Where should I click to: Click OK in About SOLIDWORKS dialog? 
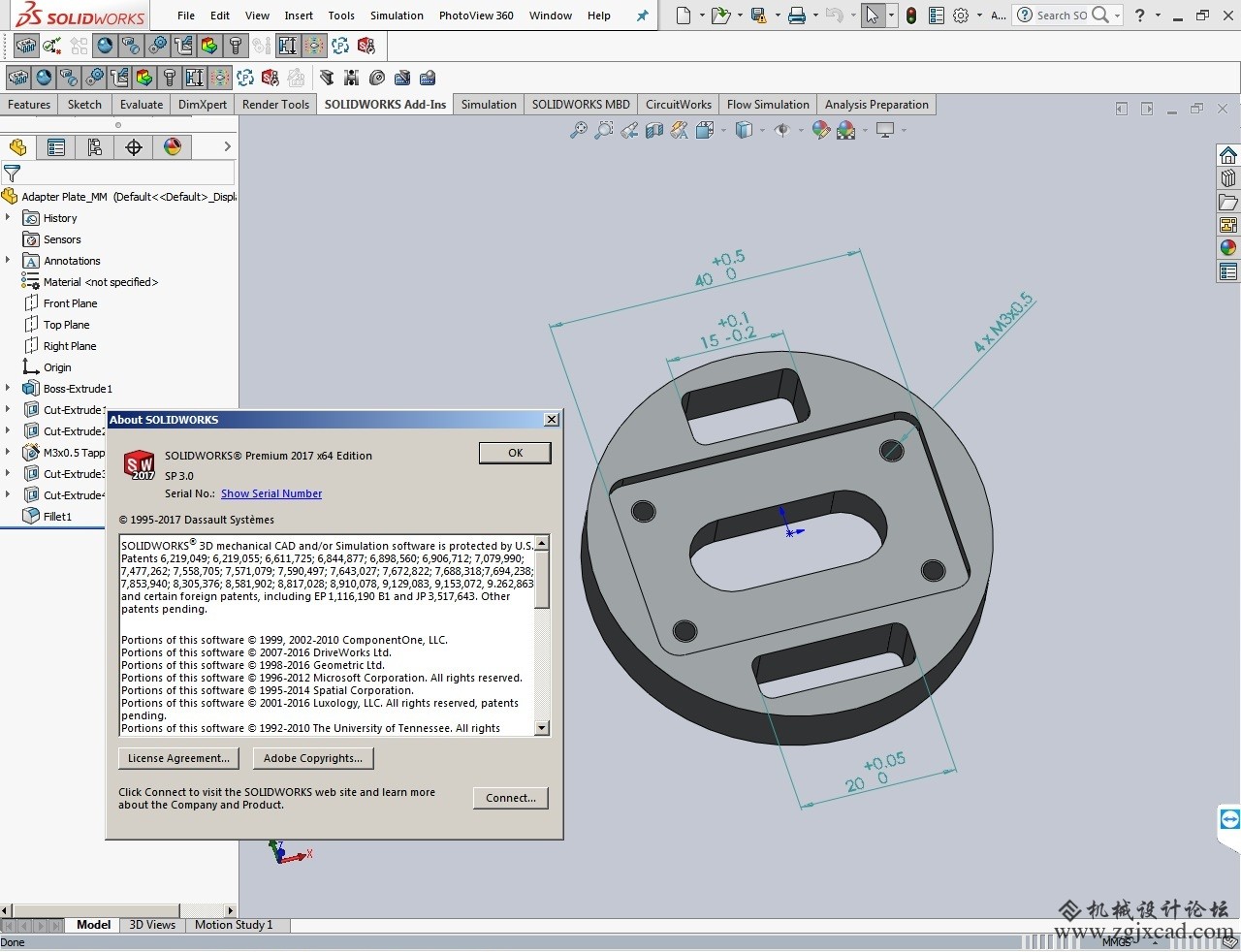pos(515,453)
